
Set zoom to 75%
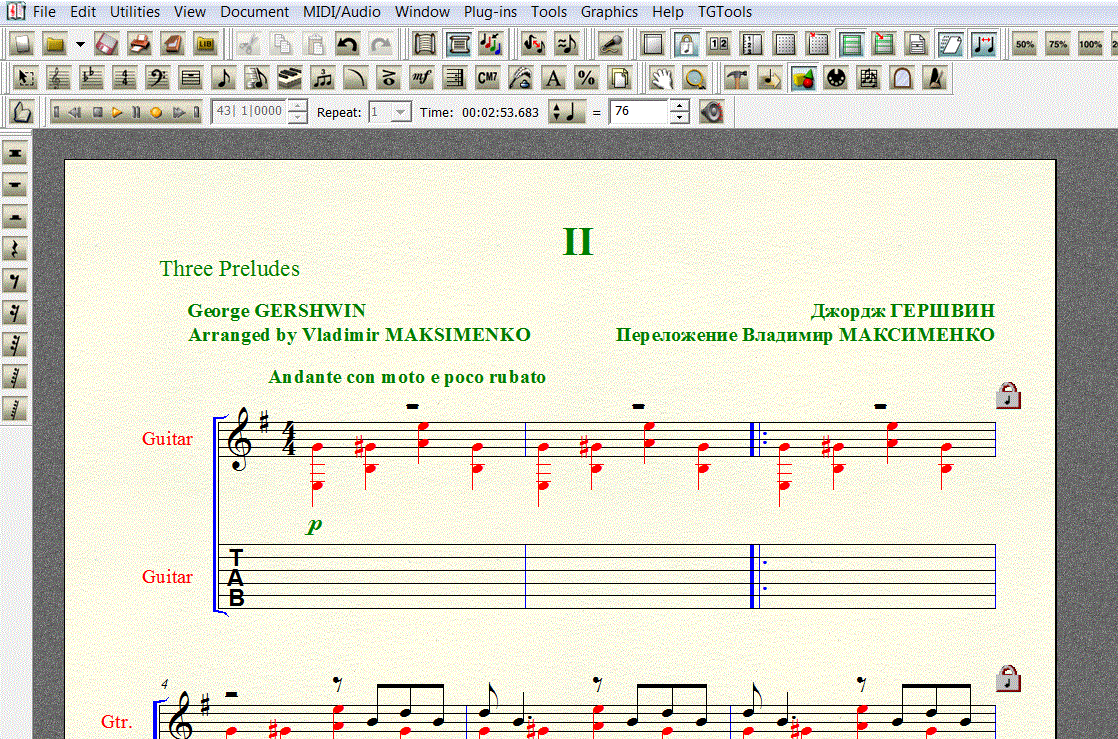coord(1058,44)
